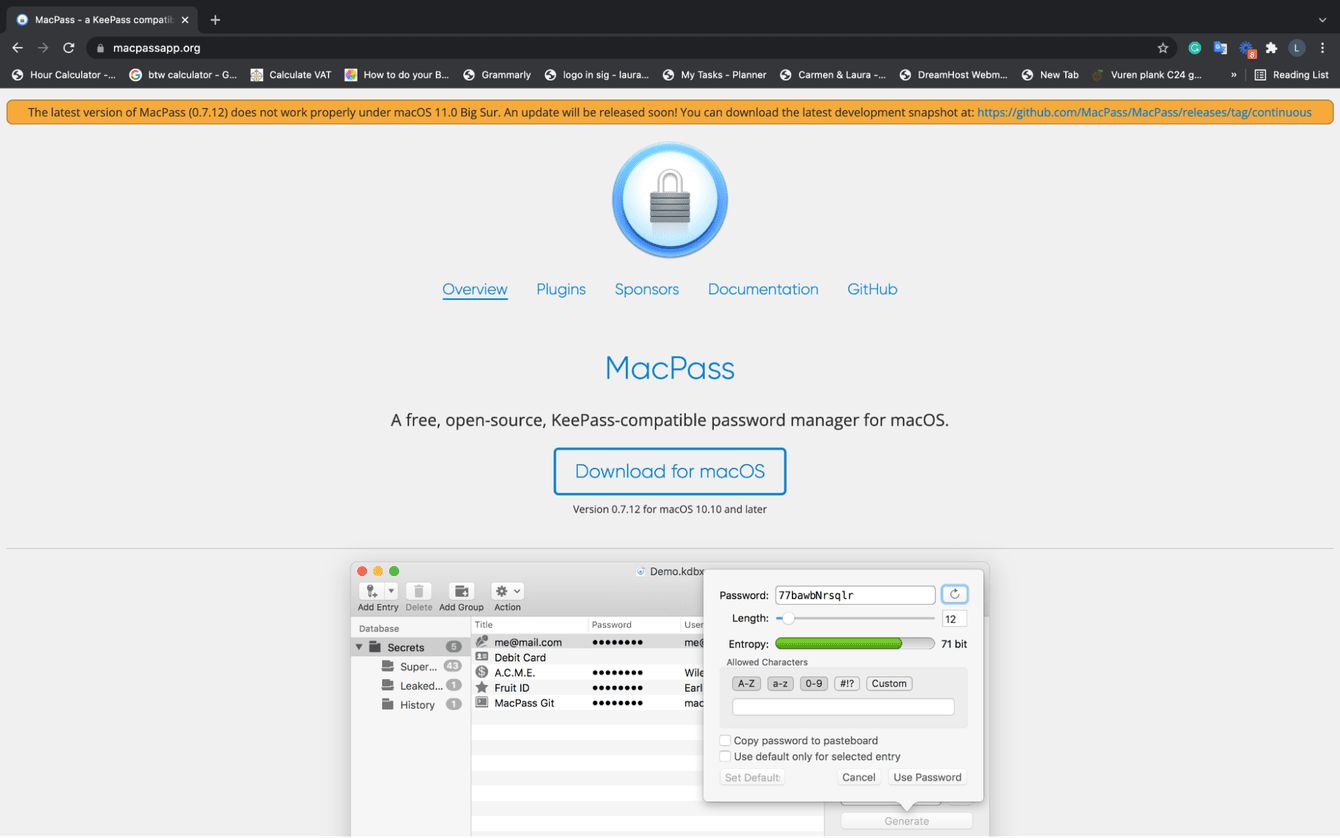1340x838 pixels.
Task: Open the Grammarly extension icon
Action: [1195, 48]
